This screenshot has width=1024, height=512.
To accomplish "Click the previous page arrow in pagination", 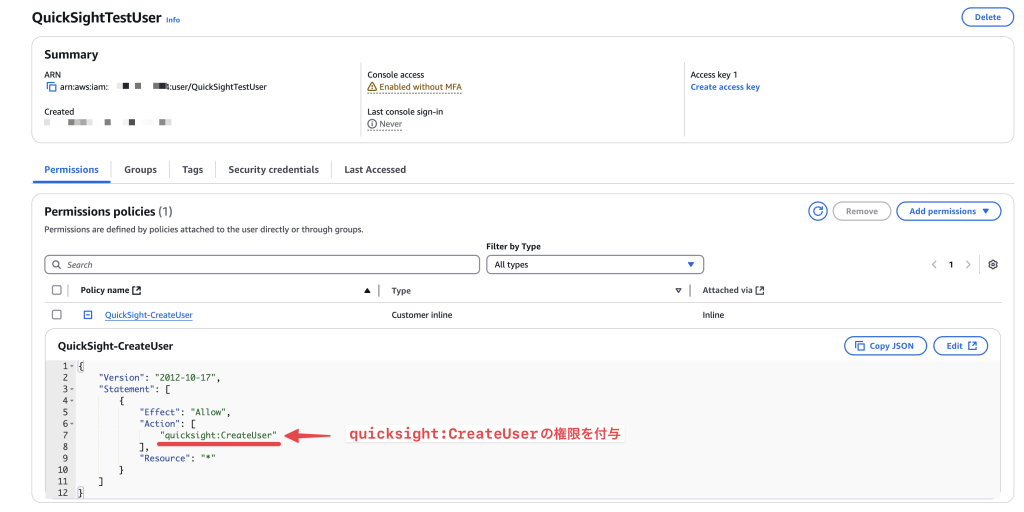I will coord(934,264).
